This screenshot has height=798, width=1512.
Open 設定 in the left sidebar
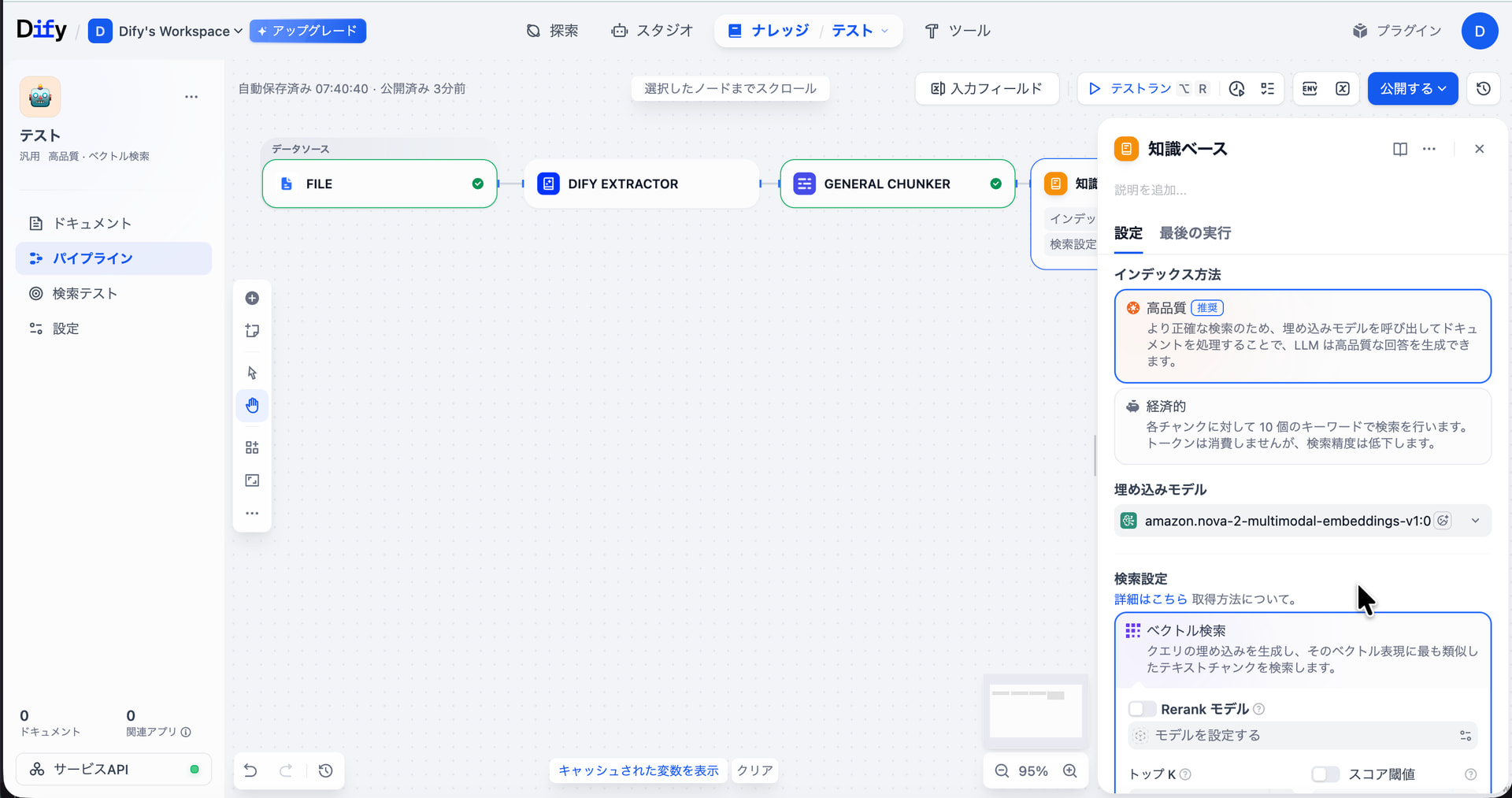(113, 328)
